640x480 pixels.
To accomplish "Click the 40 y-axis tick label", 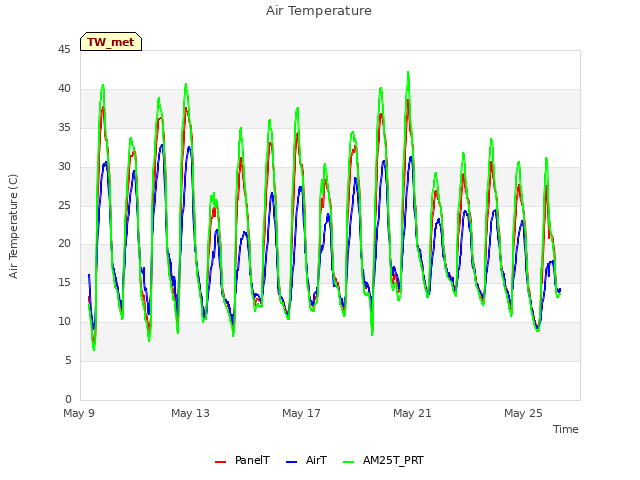I will [x=64, y=89].
